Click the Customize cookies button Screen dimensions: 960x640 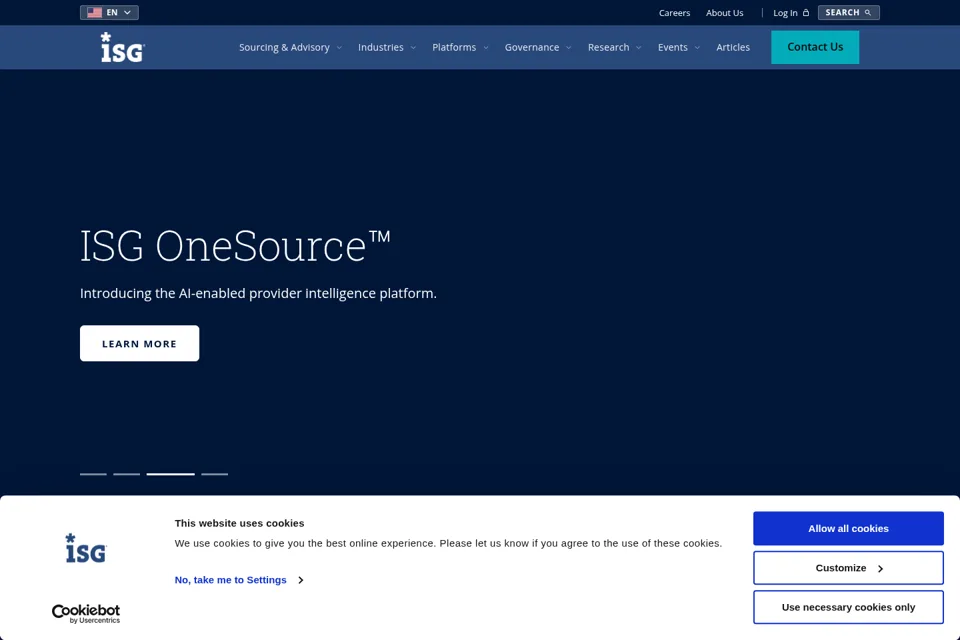(x=848, y=568)
